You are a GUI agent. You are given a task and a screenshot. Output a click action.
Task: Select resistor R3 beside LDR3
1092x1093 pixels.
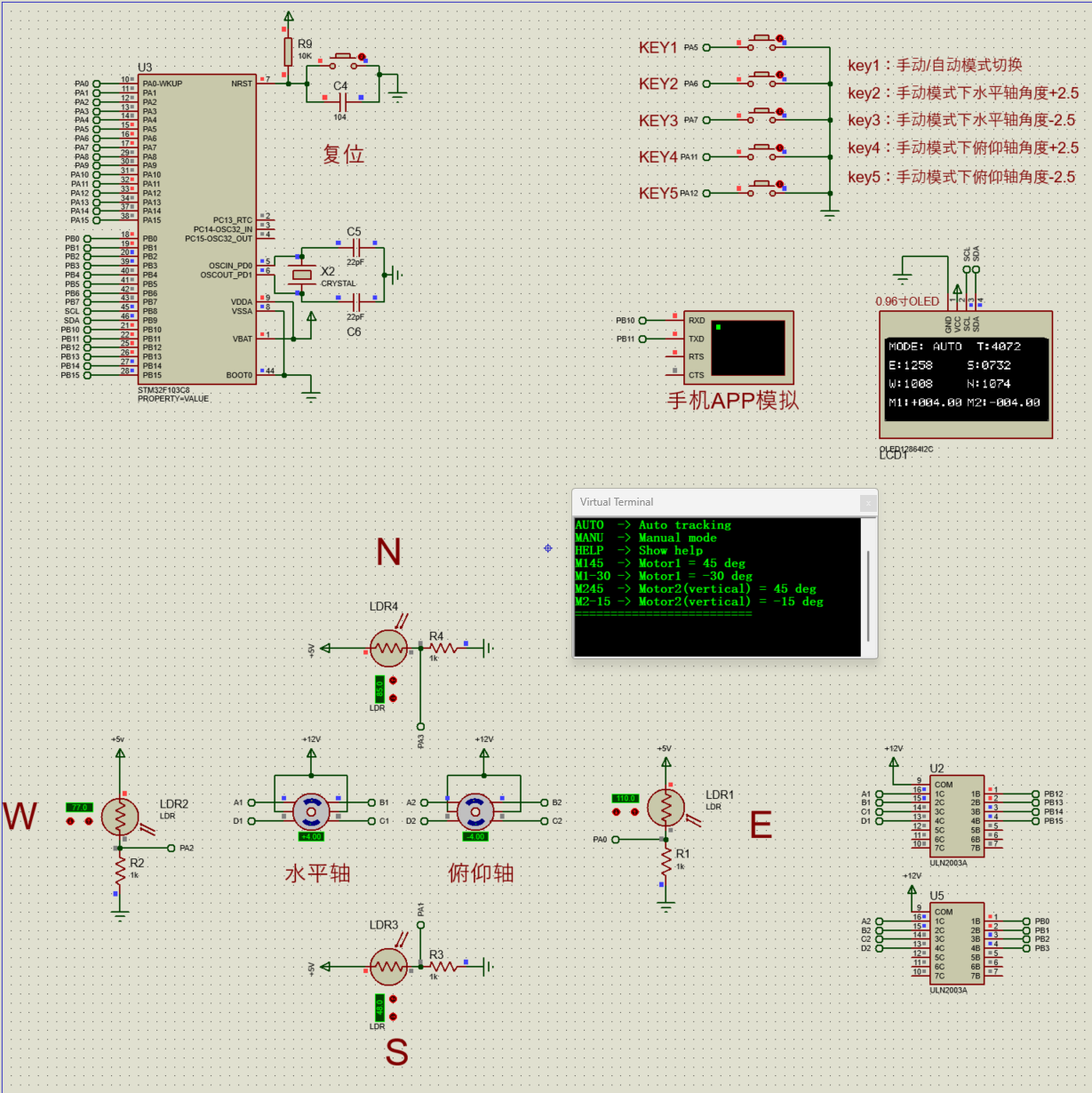[442, 967]
